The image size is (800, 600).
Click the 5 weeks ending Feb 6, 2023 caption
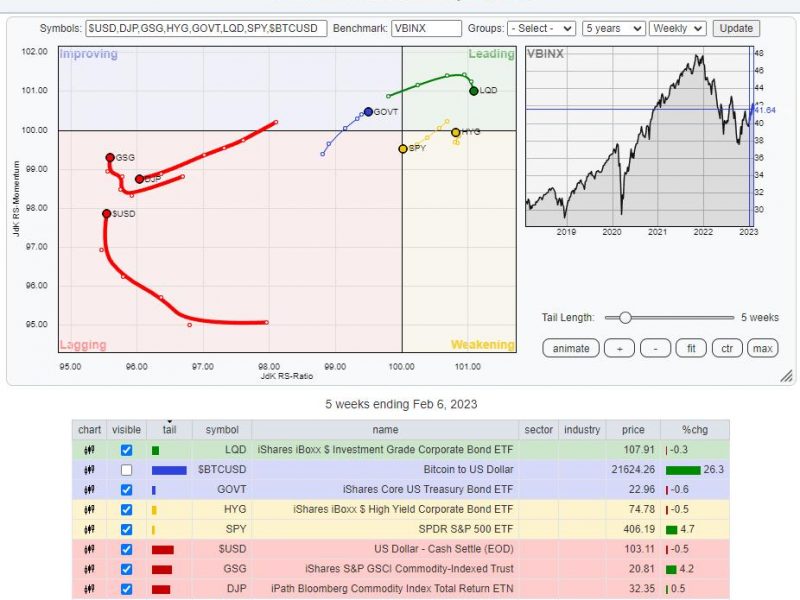401,404
